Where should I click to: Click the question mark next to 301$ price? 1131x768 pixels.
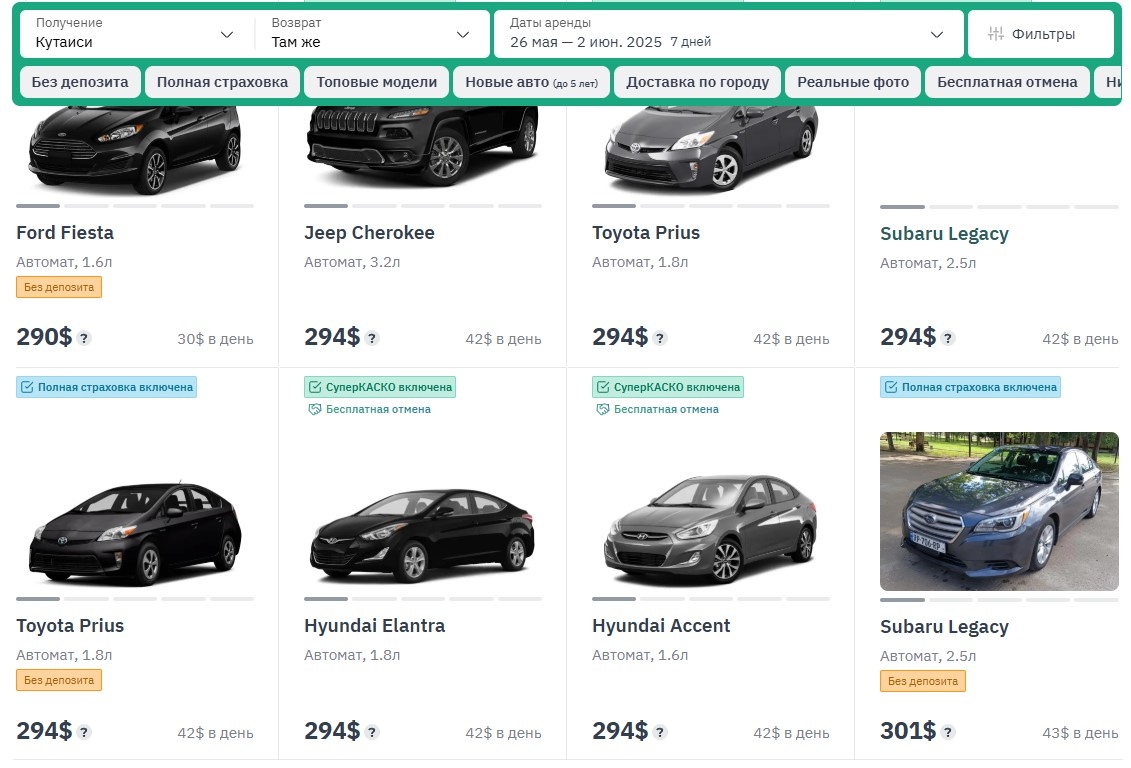[x=949, y=732]
